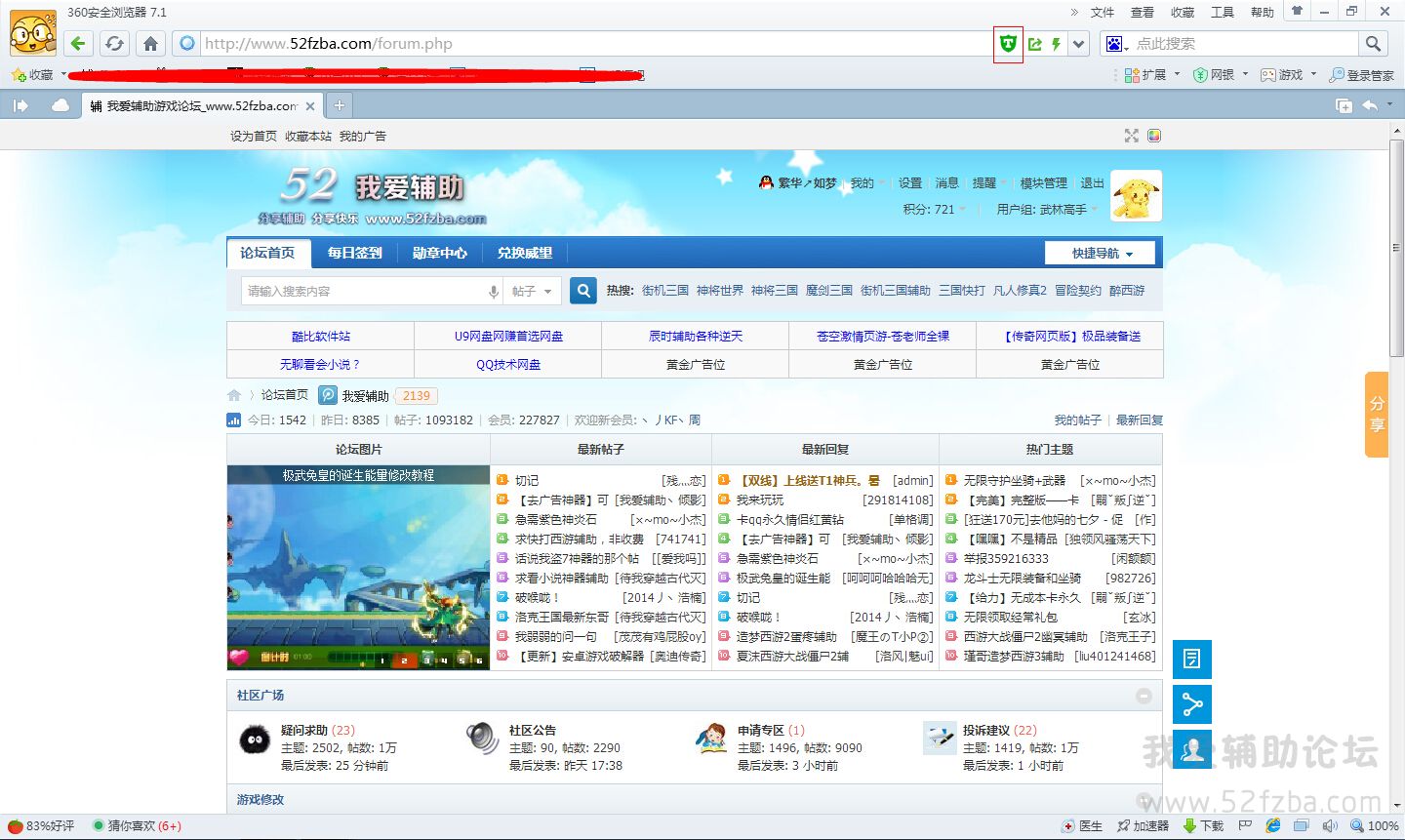Click the blue user floating button

[x=1191, y=749]
